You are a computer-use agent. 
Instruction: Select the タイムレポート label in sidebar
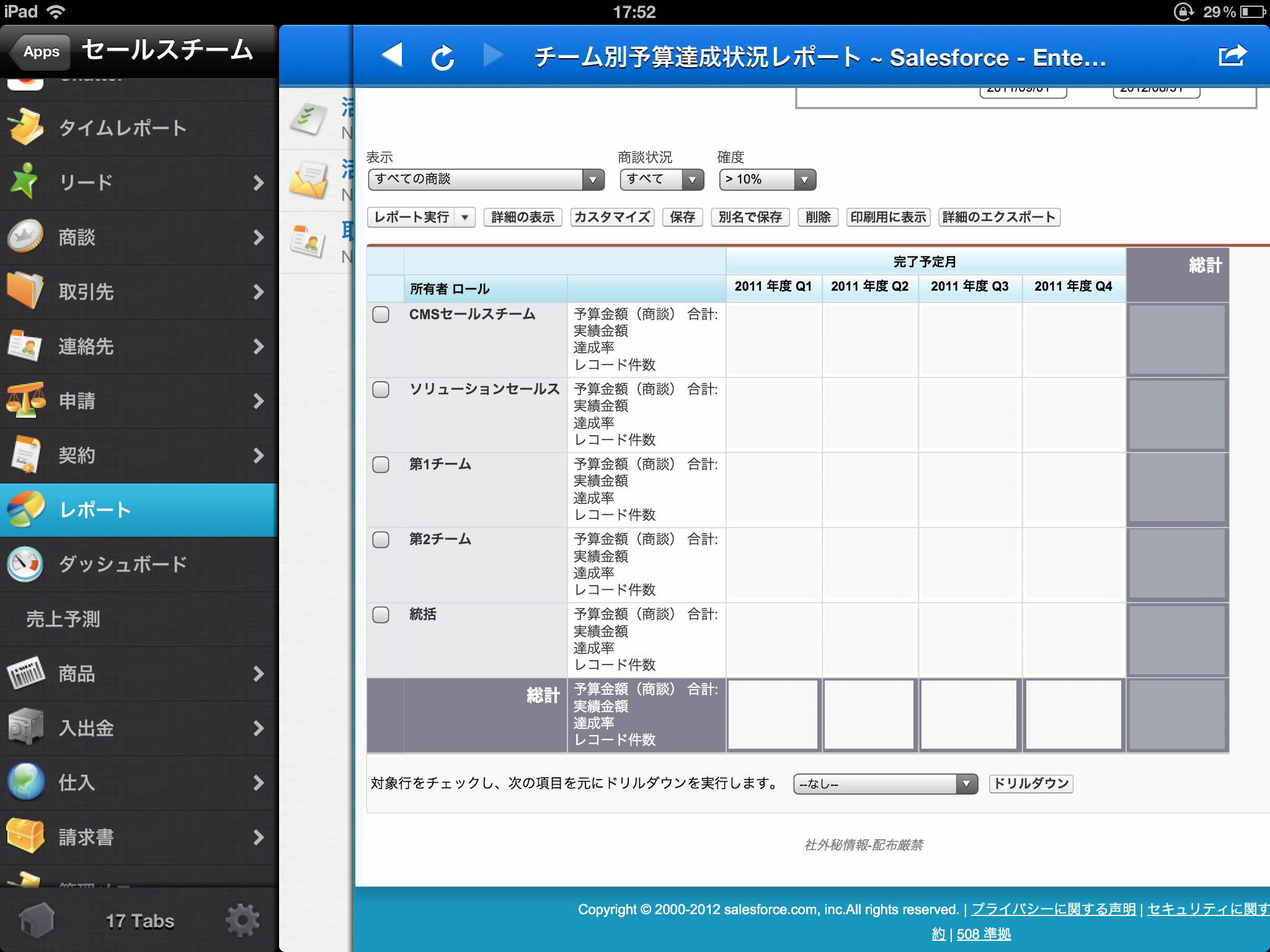coord(122,128)
